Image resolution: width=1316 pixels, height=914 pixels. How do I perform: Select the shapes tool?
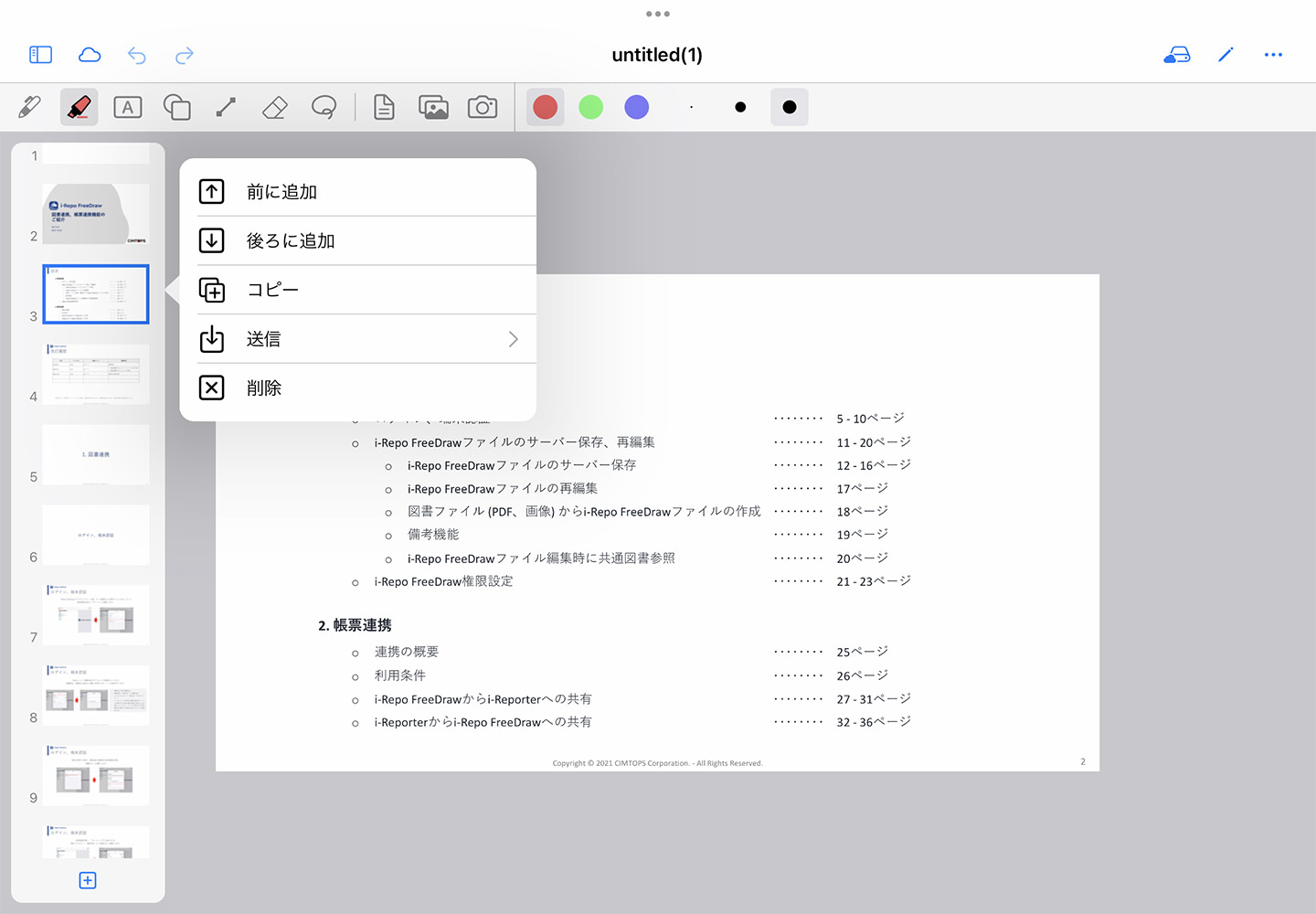tap(176, 107)
